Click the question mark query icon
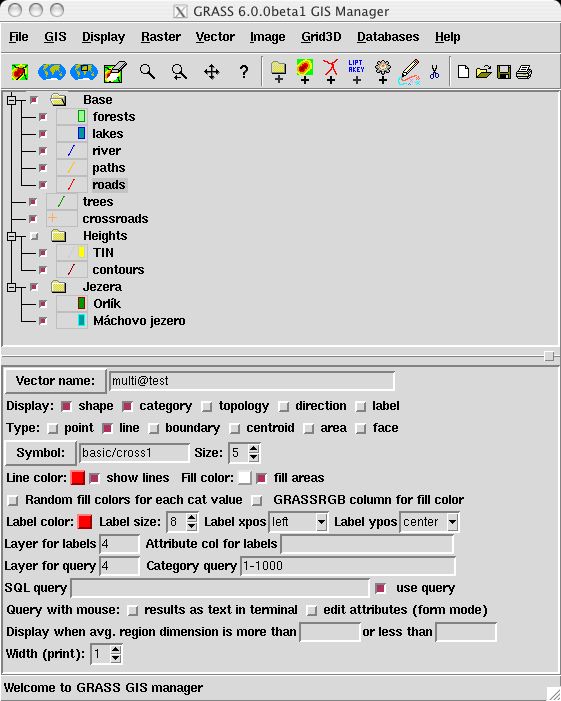The height and width of the screenshot is (701, 561). [244, 72]
